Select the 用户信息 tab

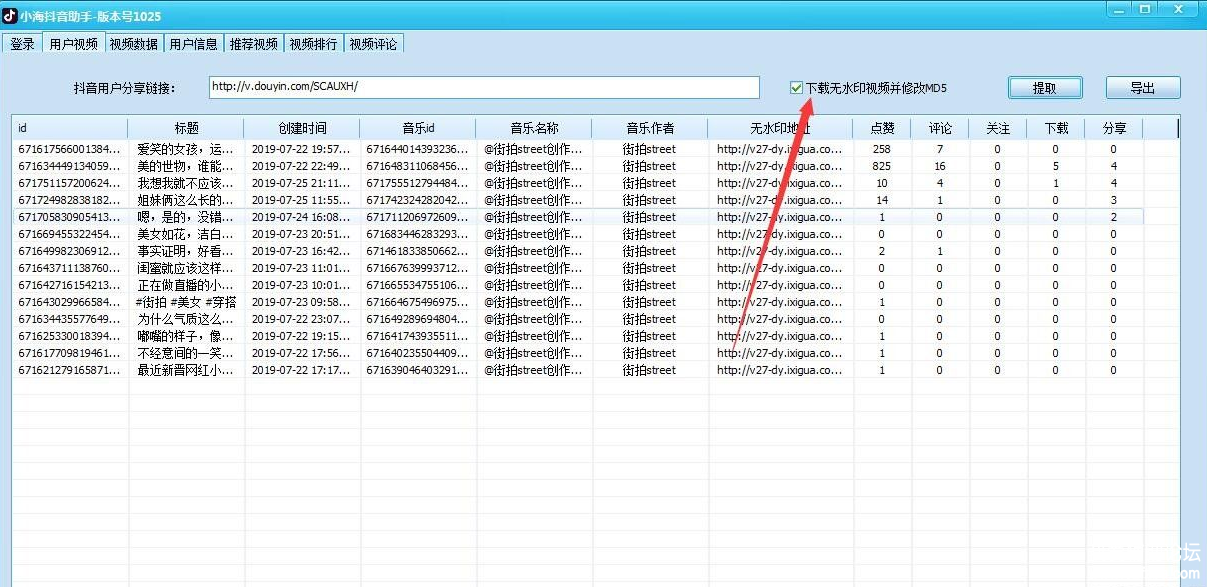click(x=193, y=44)
